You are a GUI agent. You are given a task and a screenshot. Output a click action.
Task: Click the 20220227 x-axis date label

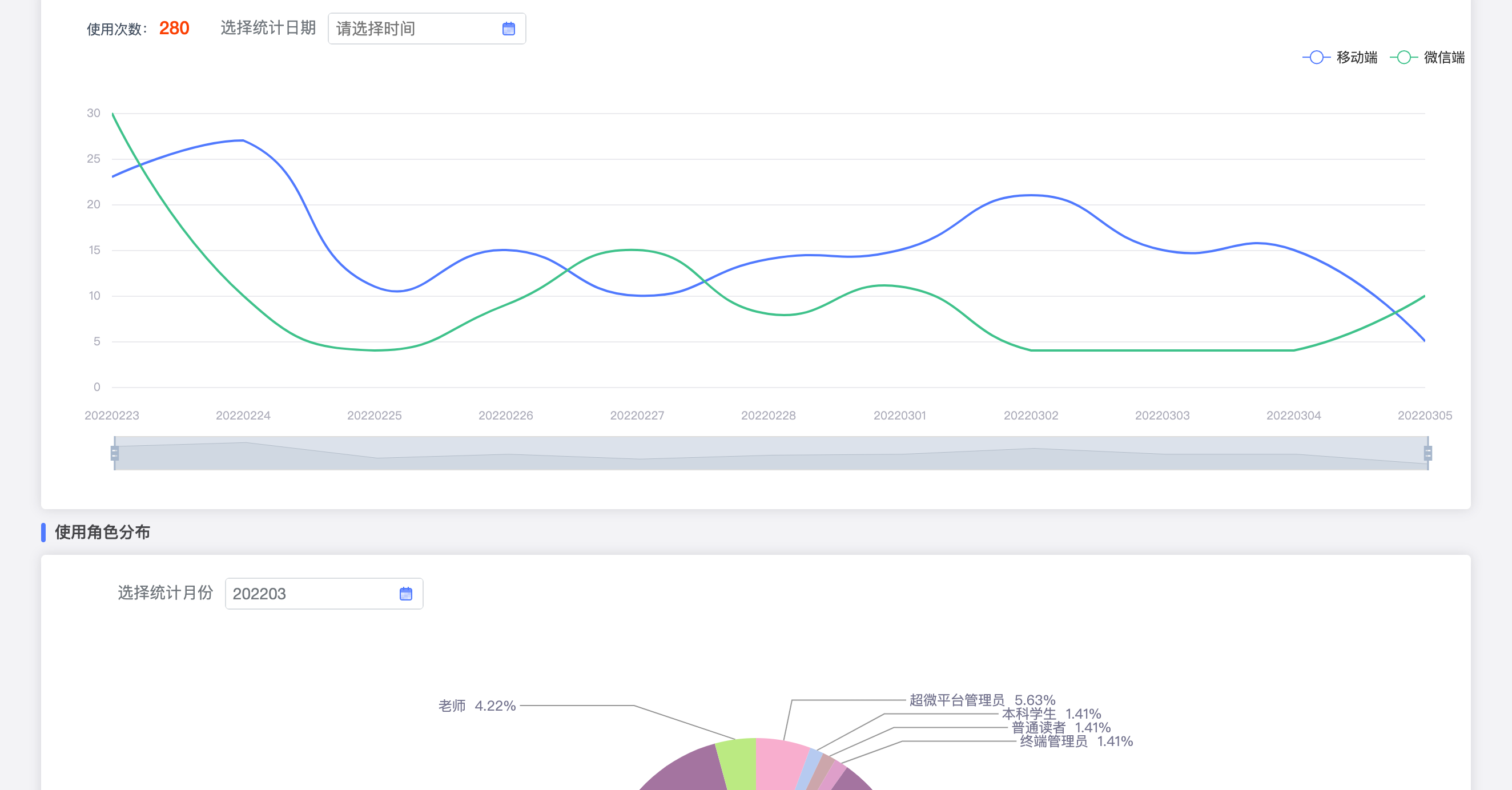coord(637,416)
